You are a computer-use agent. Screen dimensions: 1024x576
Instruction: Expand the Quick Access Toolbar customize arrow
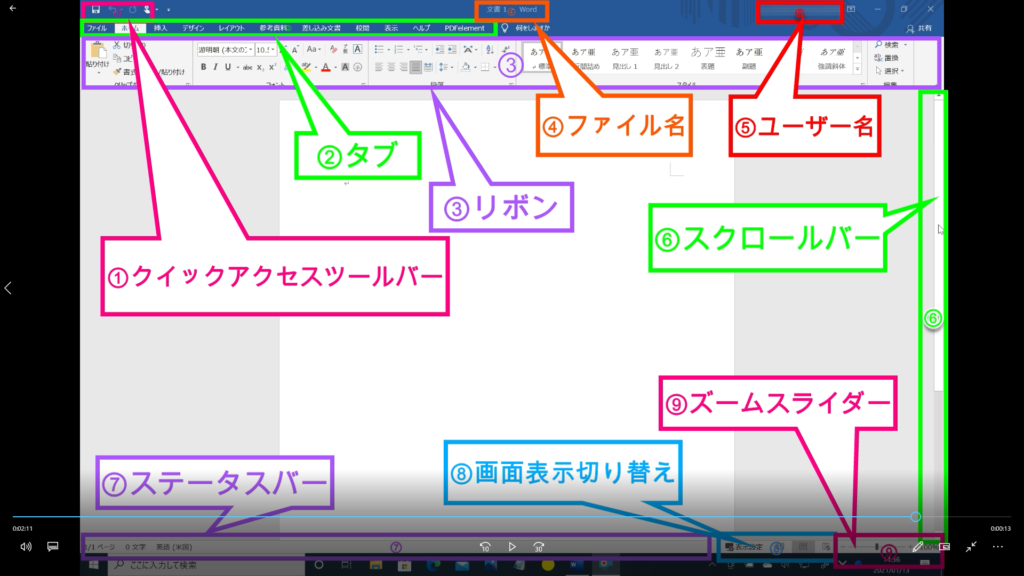click(168, 9)
